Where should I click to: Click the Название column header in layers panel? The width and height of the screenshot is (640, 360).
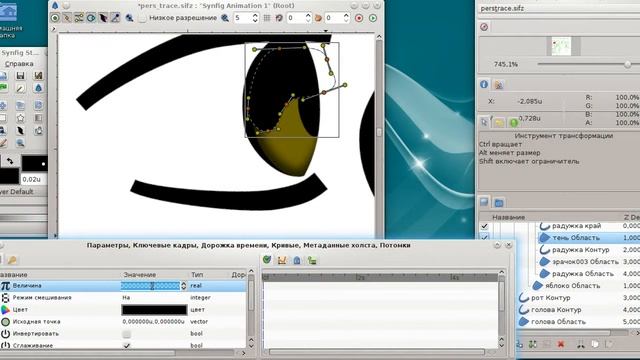coord(509,217)
